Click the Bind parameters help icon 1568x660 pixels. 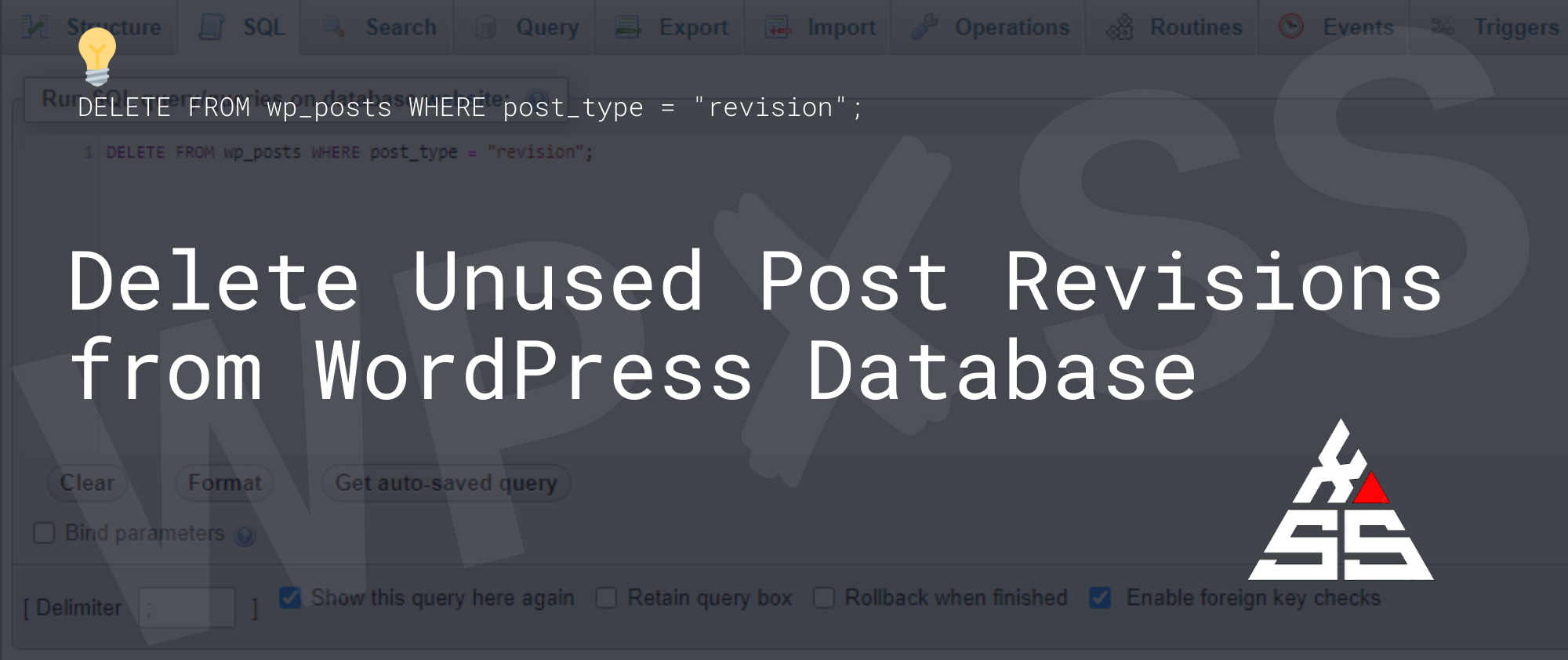pos(245,536)
